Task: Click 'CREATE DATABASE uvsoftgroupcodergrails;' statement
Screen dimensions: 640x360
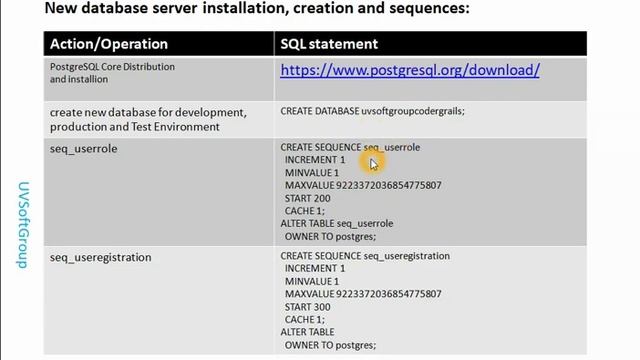Action: tap(372, 111)
